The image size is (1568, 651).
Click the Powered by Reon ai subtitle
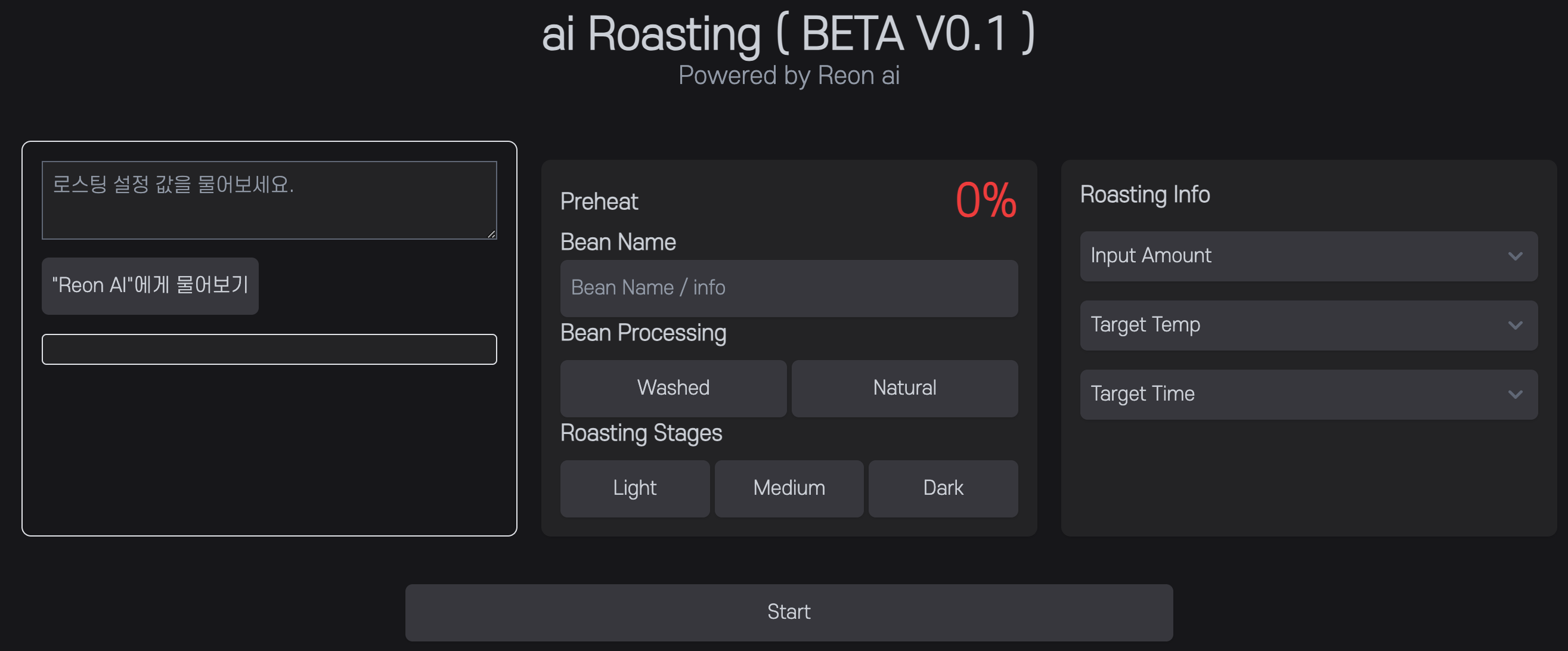(788, 76)
